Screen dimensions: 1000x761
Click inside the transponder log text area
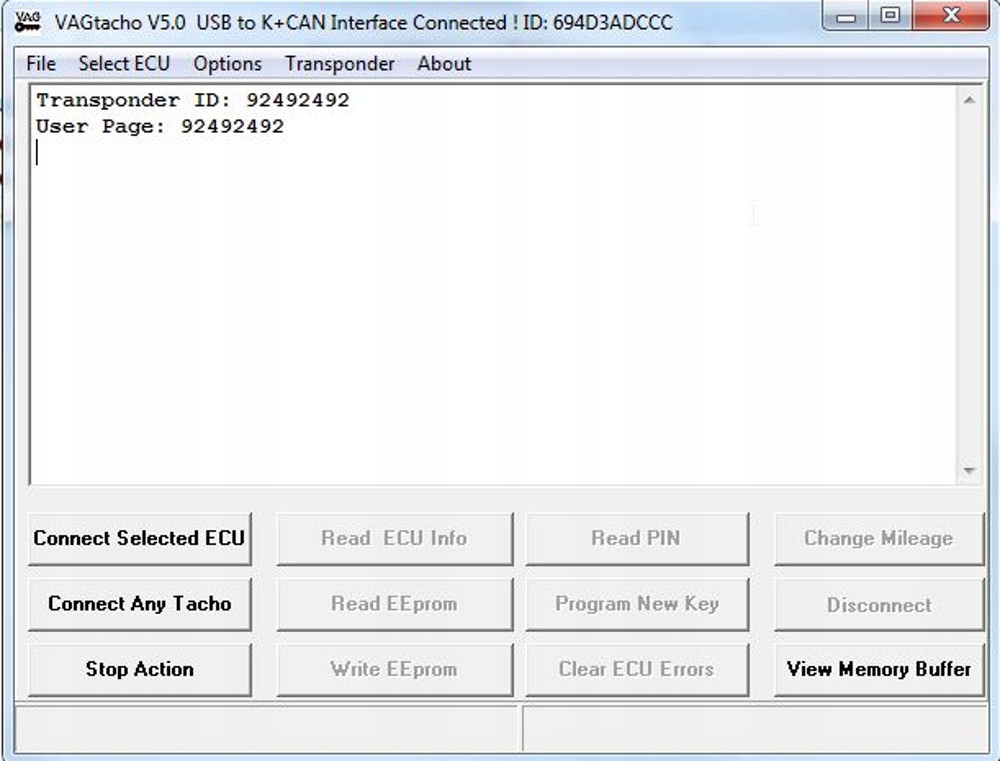(x=493, y=284)
